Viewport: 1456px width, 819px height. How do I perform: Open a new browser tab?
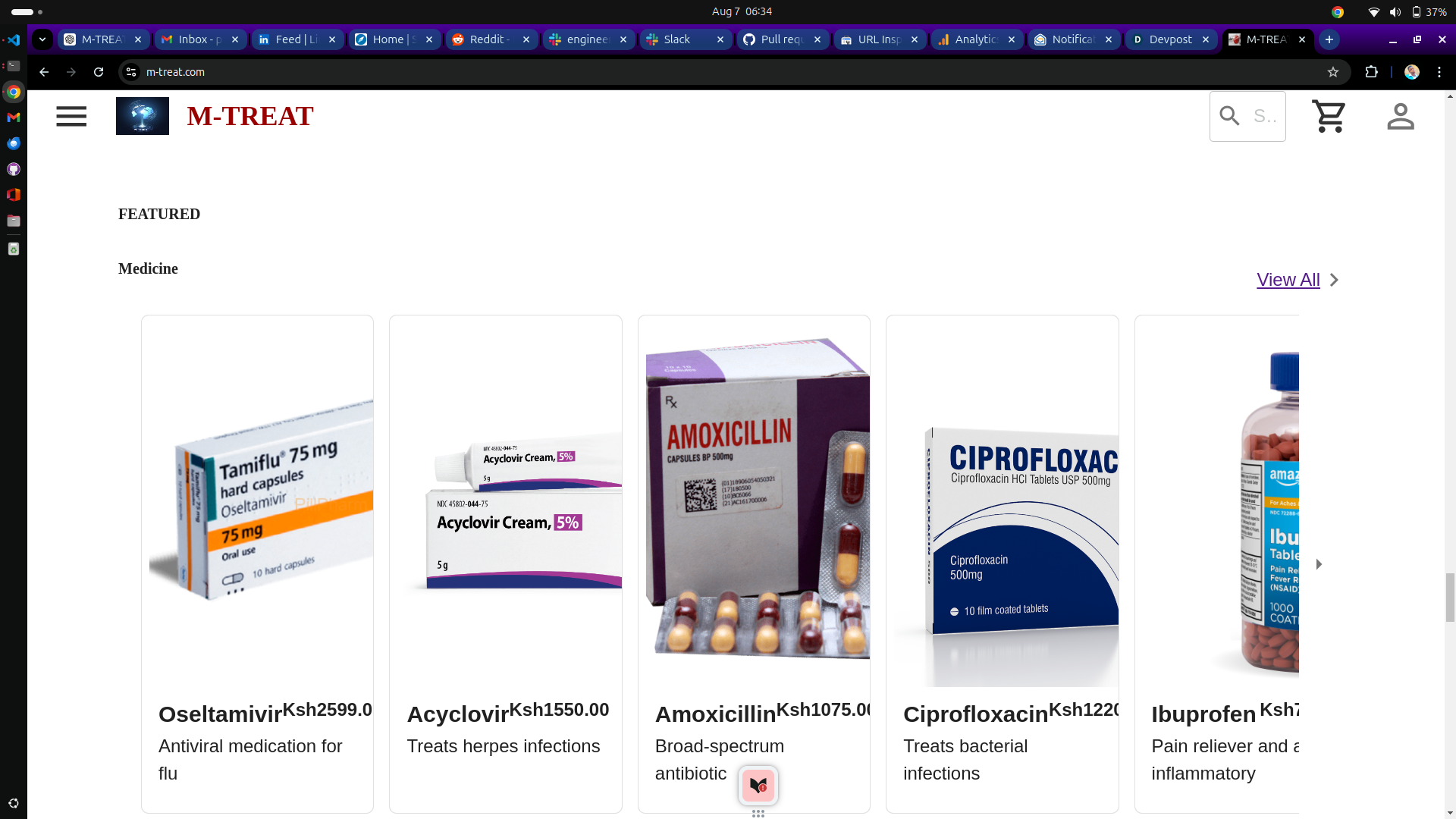click(1329, 39)
